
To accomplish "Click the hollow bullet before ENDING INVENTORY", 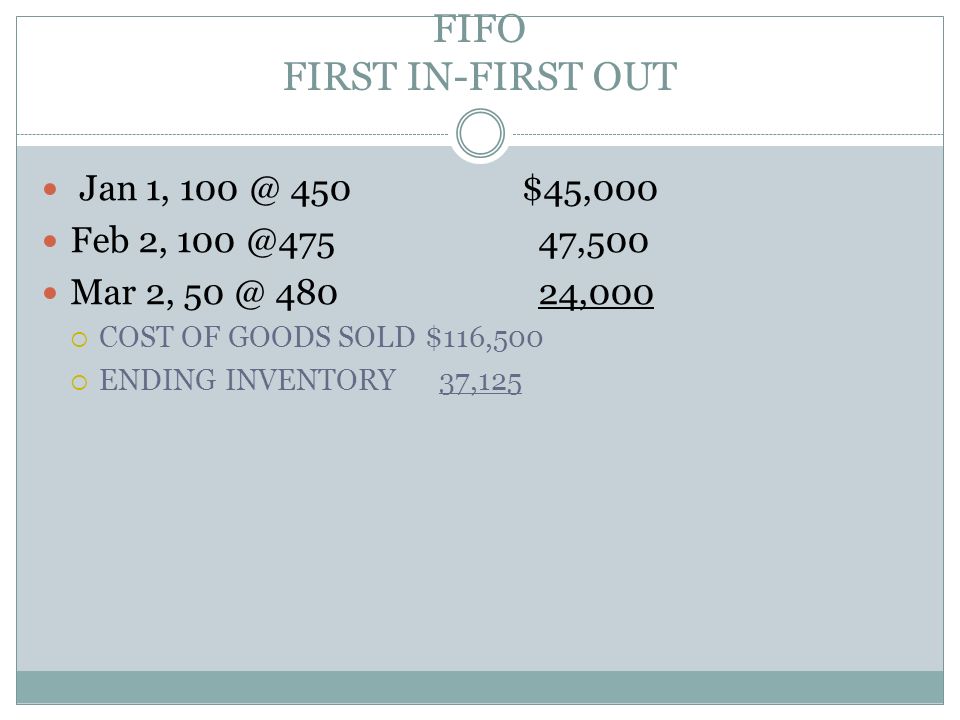I will click(x=80, y=383).
